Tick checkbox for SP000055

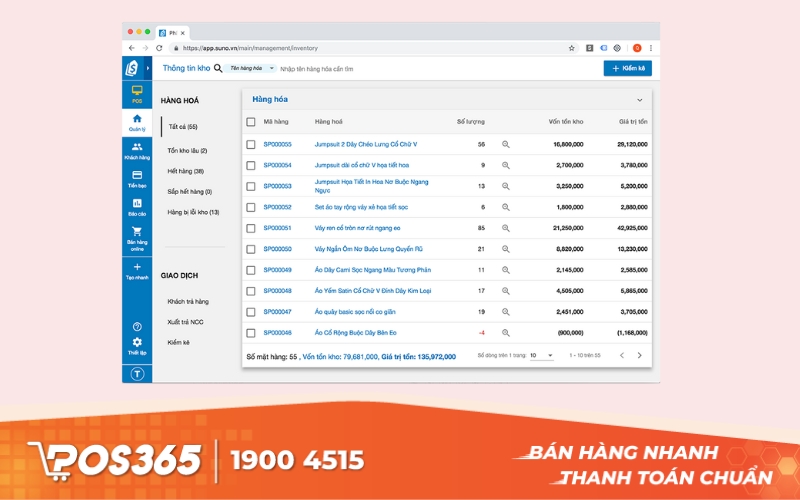[x=251, y=144]
